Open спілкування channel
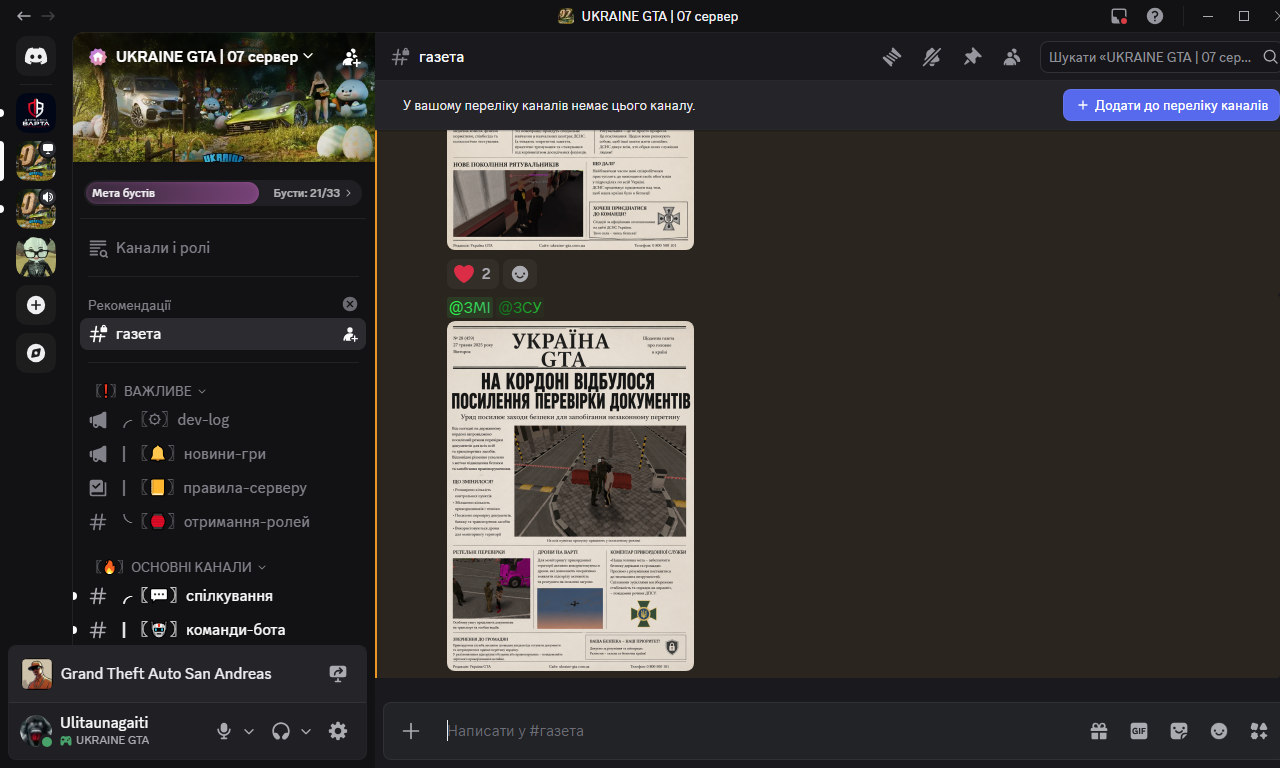The height and width of the screenshot is (768, 1280). pyautogui.click(x=223, y=596)
